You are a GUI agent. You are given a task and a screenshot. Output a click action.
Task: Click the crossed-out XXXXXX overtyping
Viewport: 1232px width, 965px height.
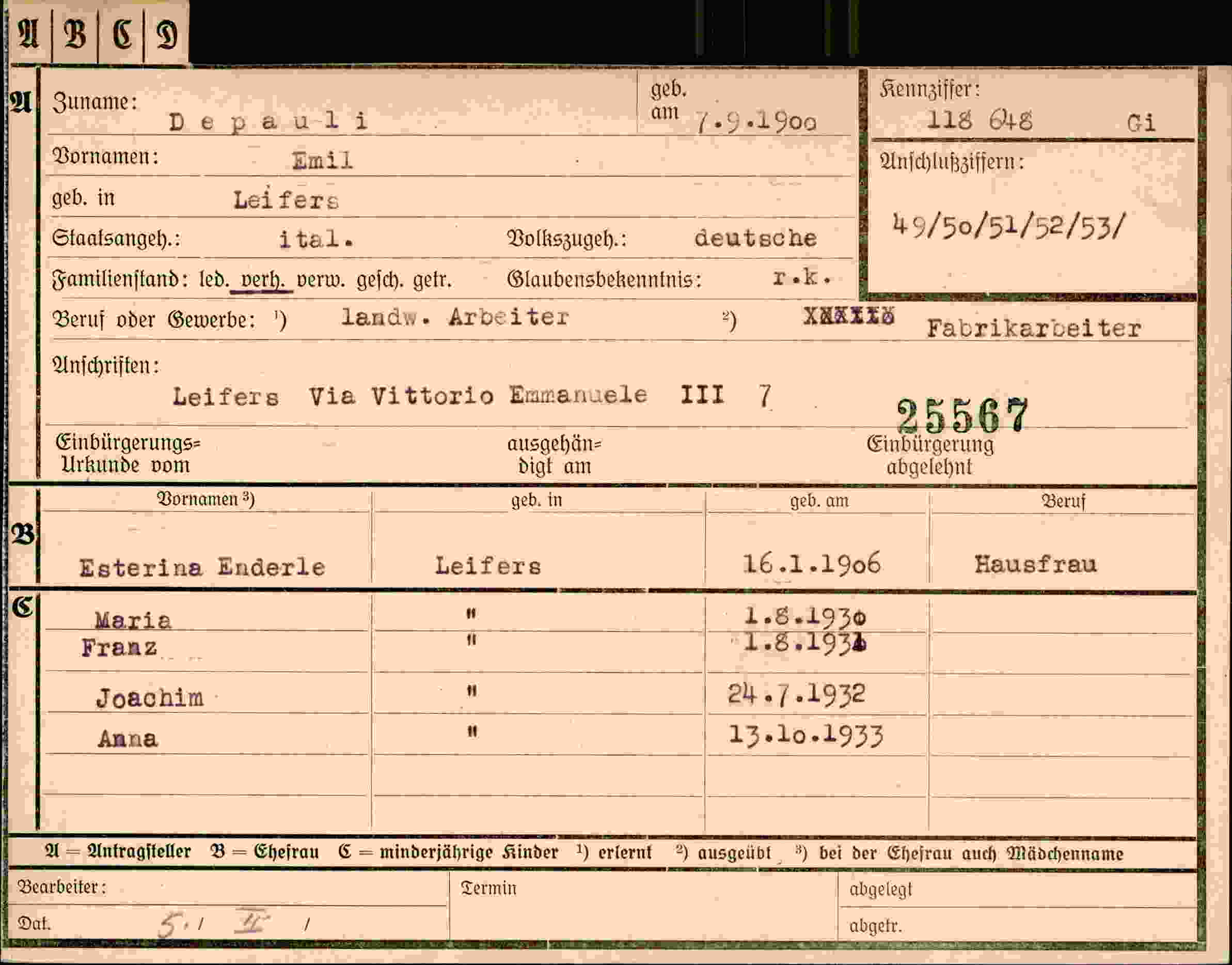[x=849, y=316]
